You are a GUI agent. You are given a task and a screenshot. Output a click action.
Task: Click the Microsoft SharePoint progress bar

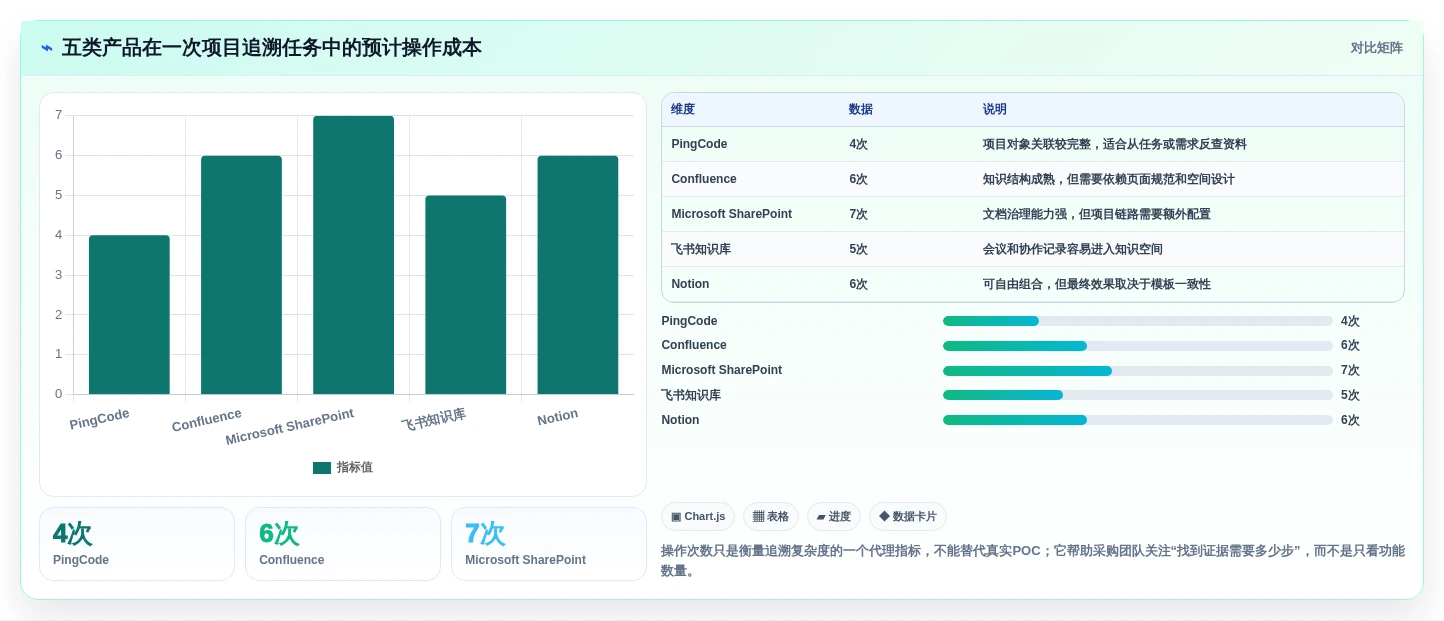[1137, 371]
